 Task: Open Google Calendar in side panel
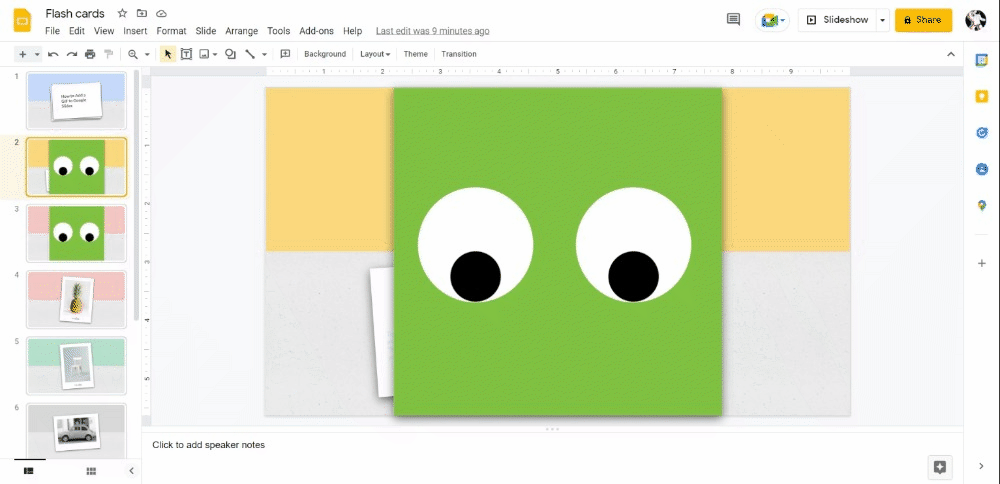coord(982,60)
